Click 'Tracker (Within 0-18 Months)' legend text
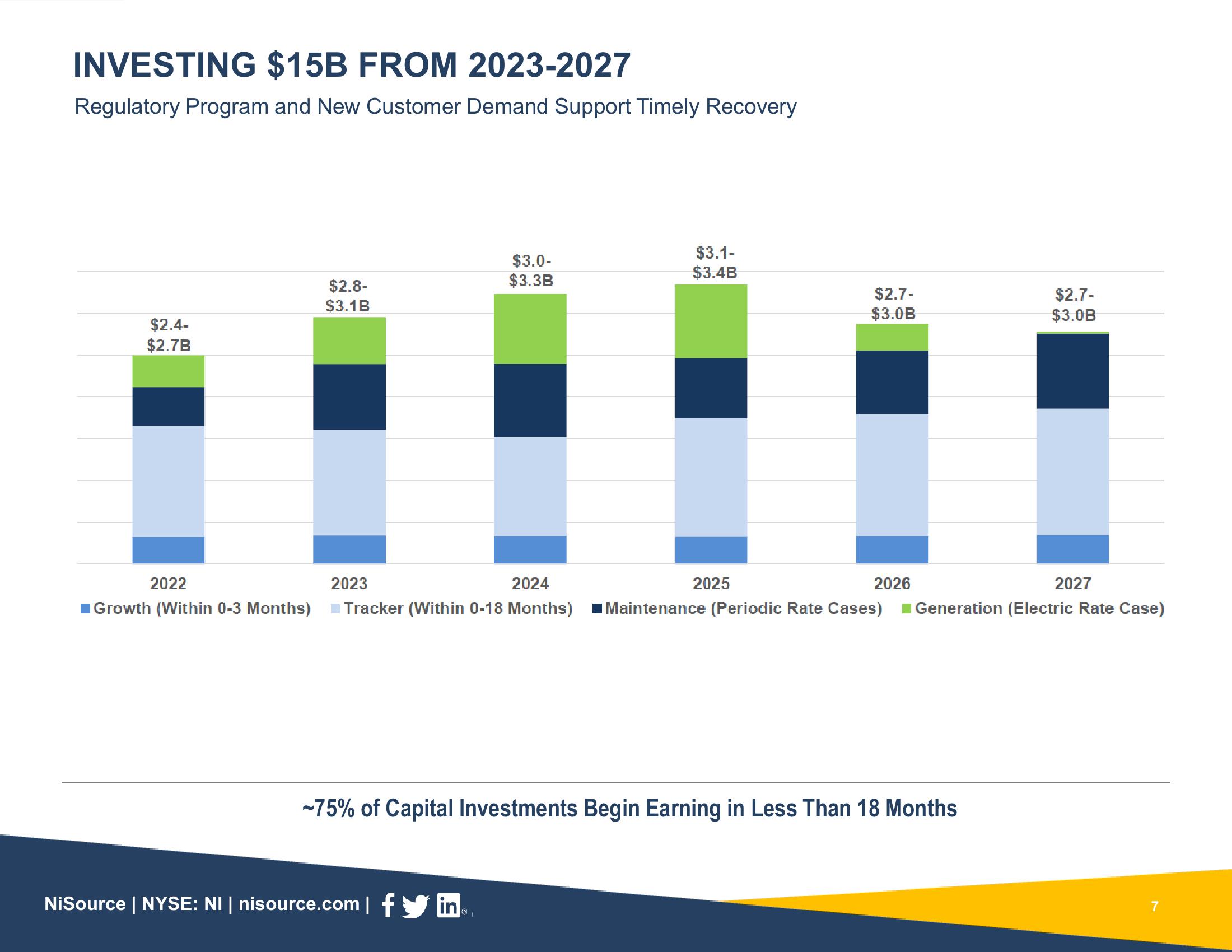The height and width of the screenshot is (952, 1232). coord(458,609)
